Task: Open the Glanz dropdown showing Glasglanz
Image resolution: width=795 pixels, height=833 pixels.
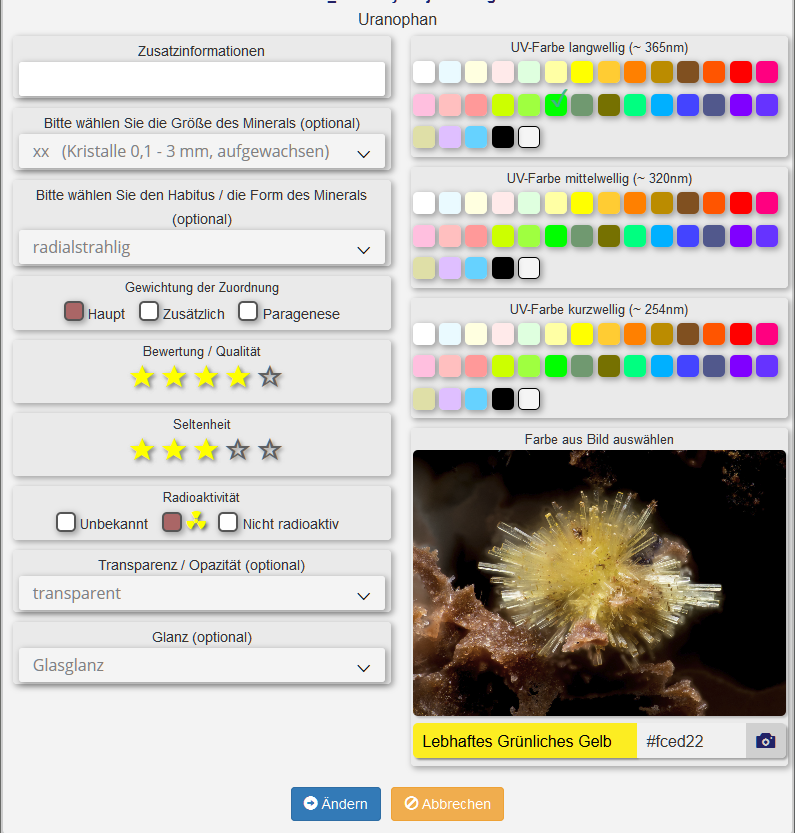Action: pyautogui.click(x=201, y=665)
